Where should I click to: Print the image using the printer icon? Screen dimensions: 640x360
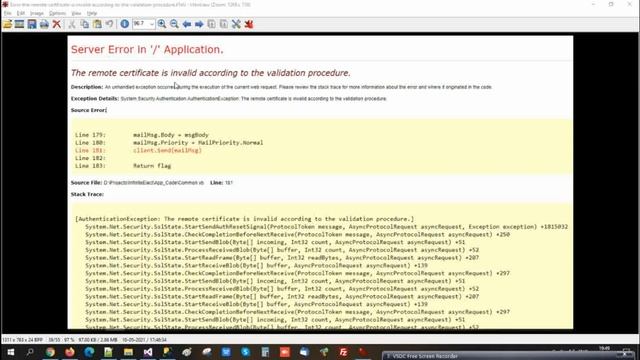(x=44, y=24)
